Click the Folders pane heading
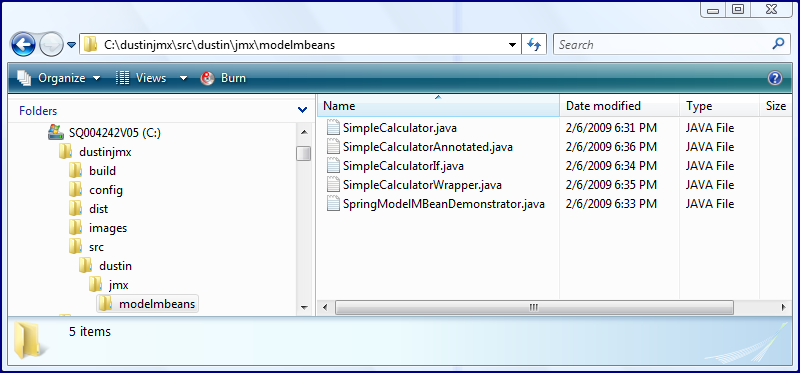Image resolution: width=800 pixels, height=373 pixels. click(x=38, y=111)
